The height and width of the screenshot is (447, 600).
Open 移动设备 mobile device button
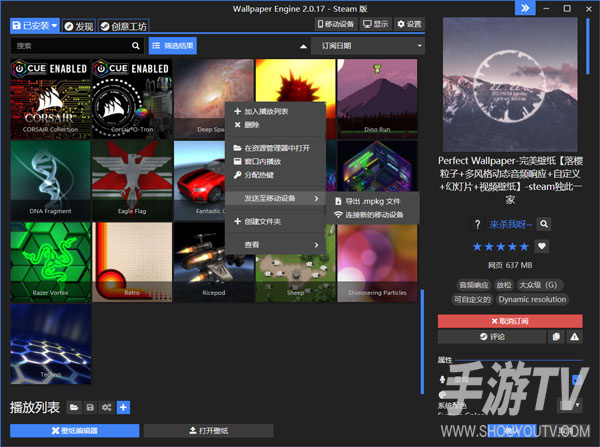coord(336,24)
